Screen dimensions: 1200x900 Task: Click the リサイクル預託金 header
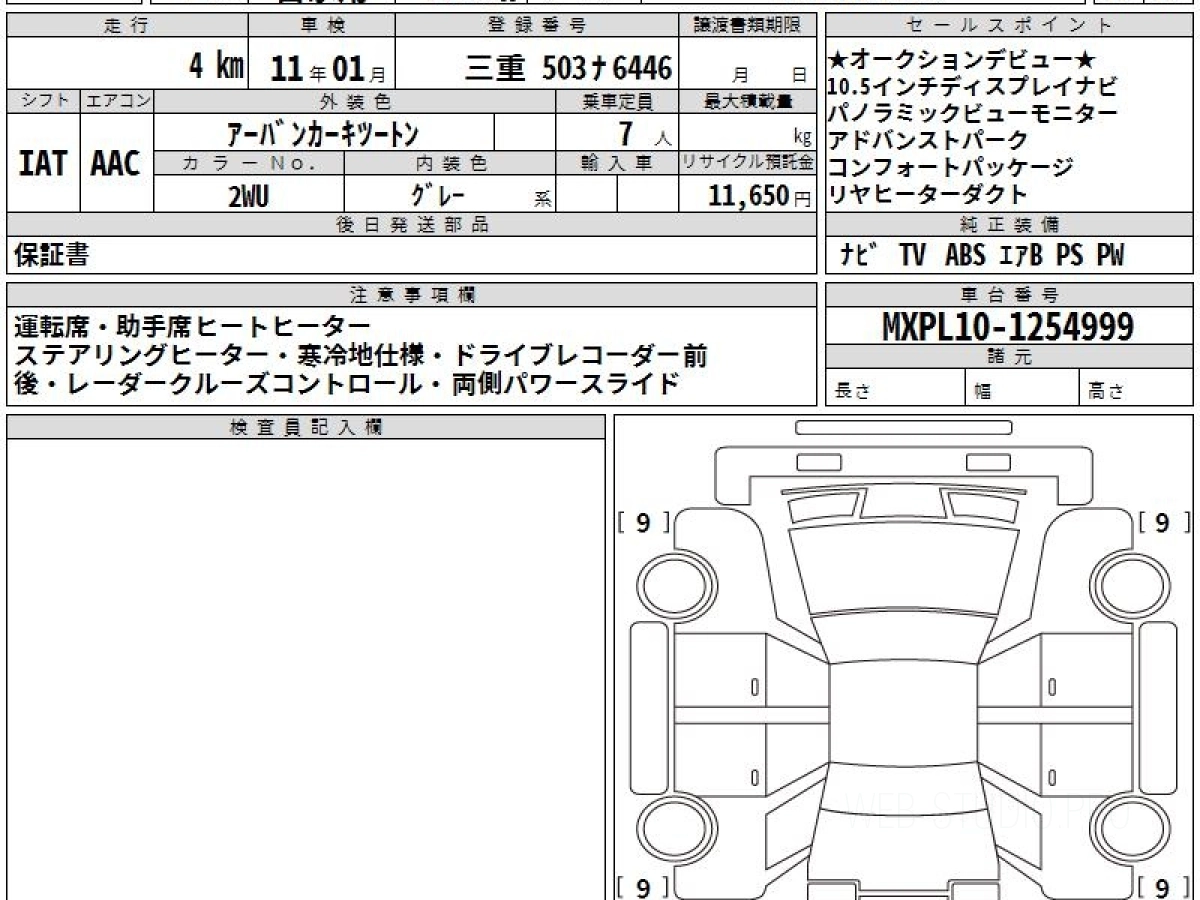coord(749,163)
